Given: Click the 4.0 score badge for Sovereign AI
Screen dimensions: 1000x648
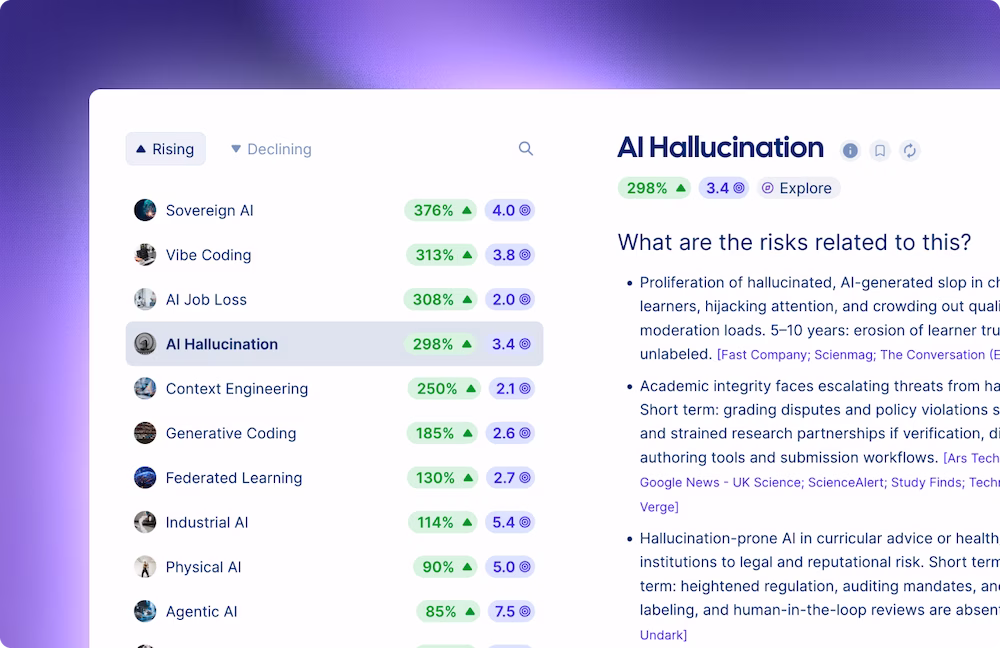Looking at the screenshot, I should point(510,210).
